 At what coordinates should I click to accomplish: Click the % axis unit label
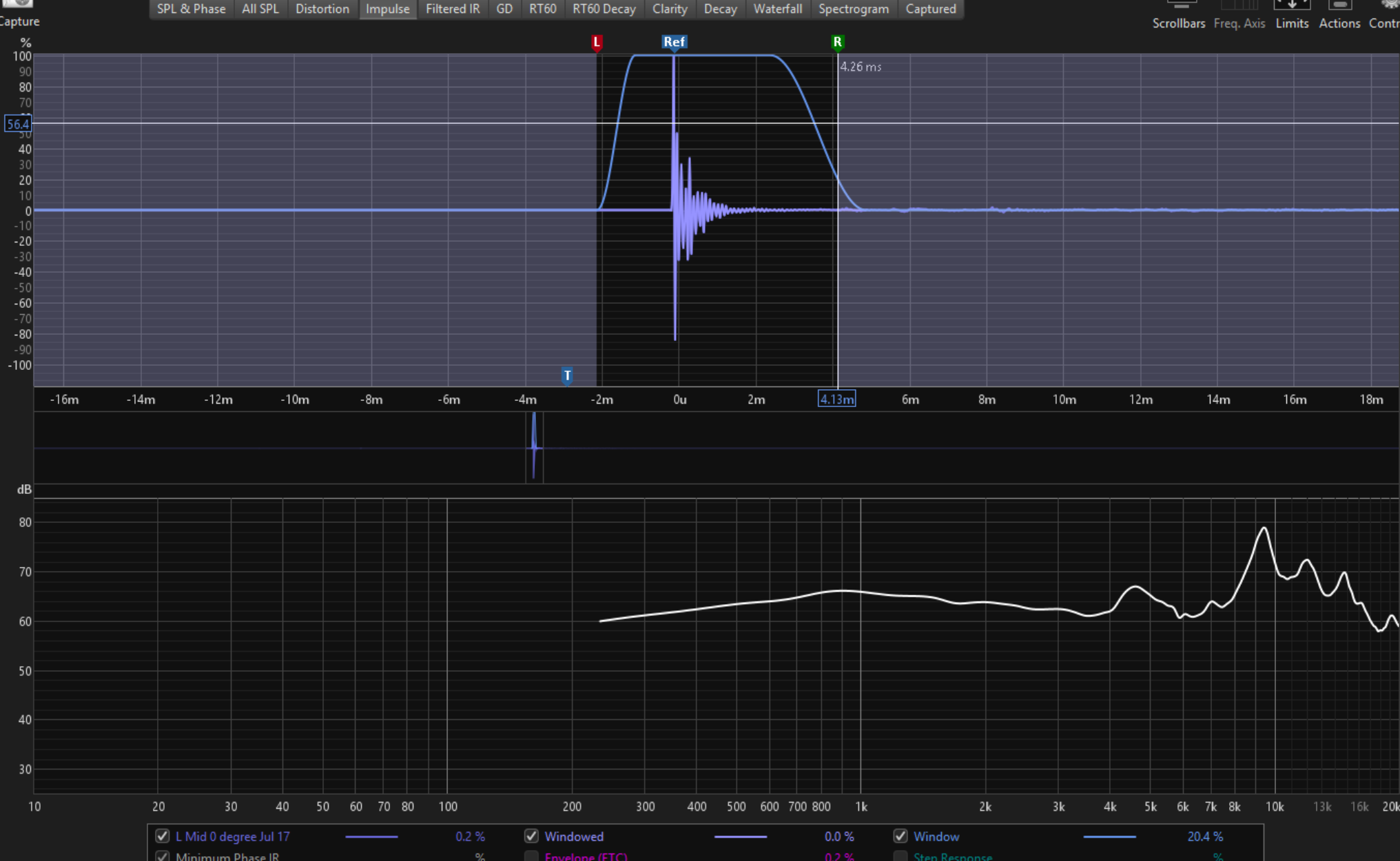[25, 43]
